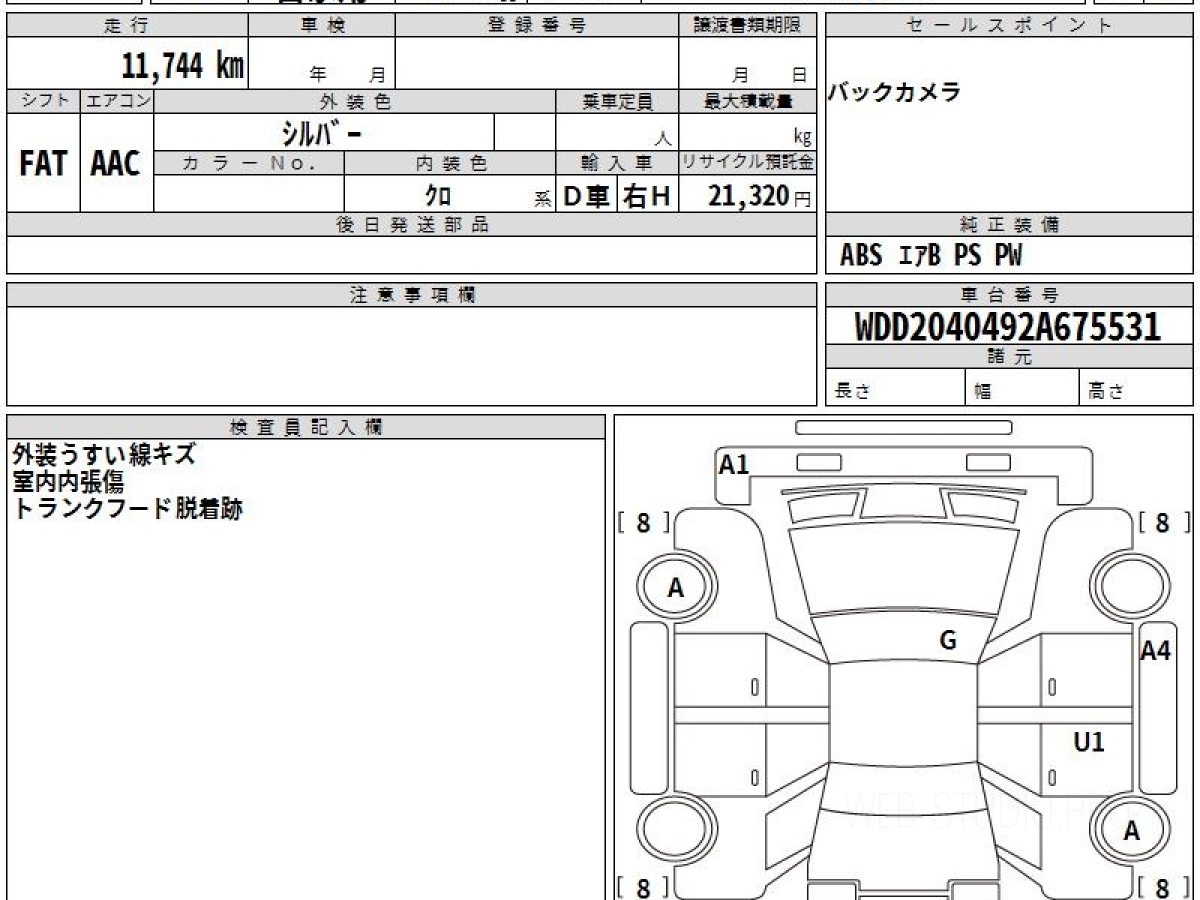The width and height of the screenshot is (1200, 900).
Task: Select the note 外装うすい線キズ
Action: point(104,455)
